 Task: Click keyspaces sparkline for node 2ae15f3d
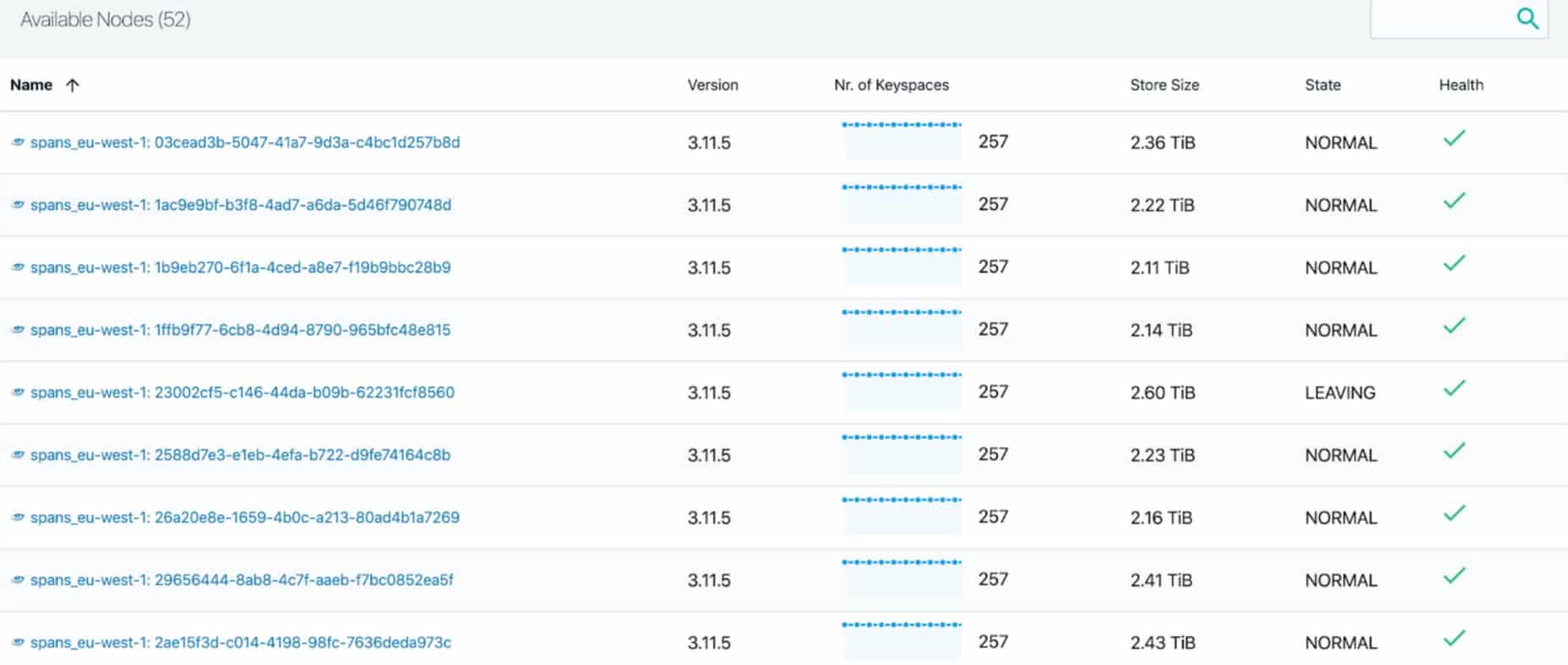[x=902, y=642]
